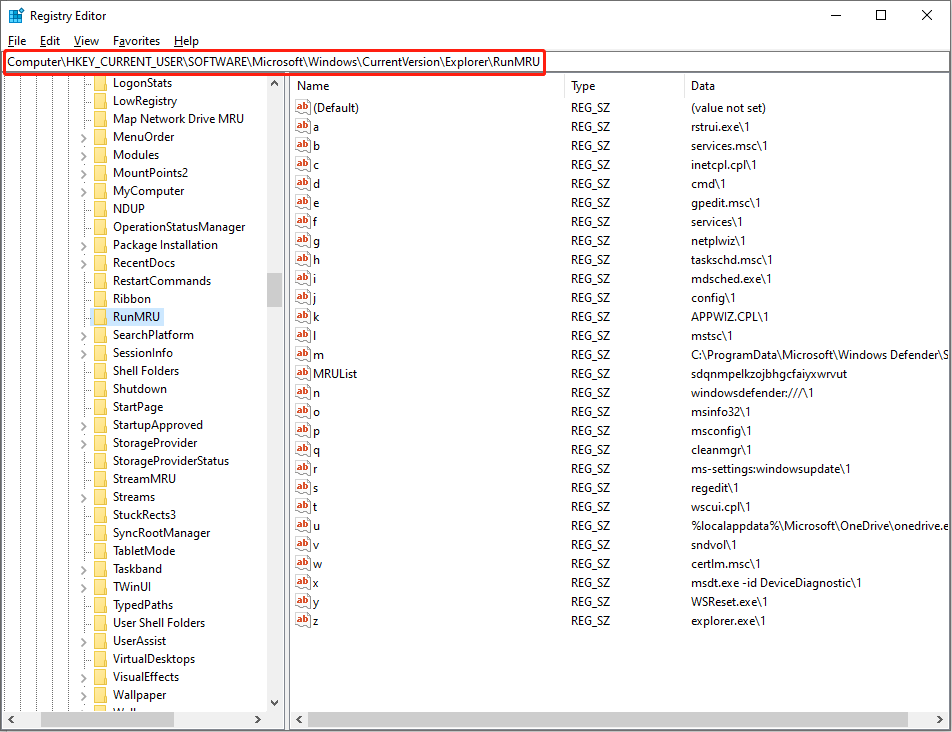Click the NDUP folder icon
The width and height of the screenshot is (952, 732).
(101, 209)
